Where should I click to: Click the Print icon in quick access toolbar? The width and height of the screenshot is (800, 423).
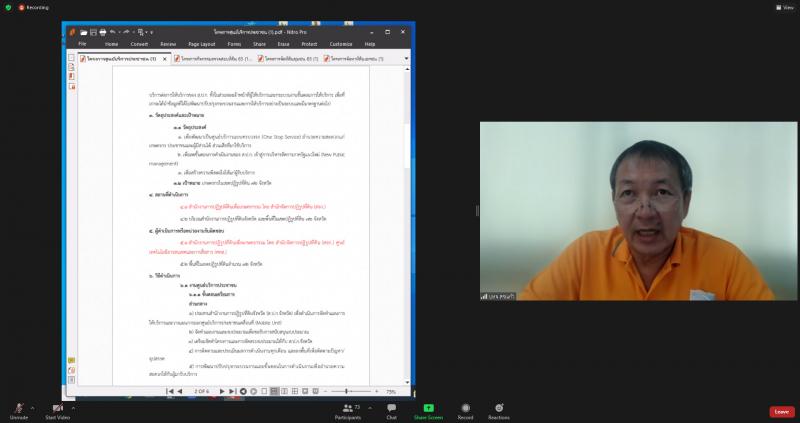tap(103, 32)
